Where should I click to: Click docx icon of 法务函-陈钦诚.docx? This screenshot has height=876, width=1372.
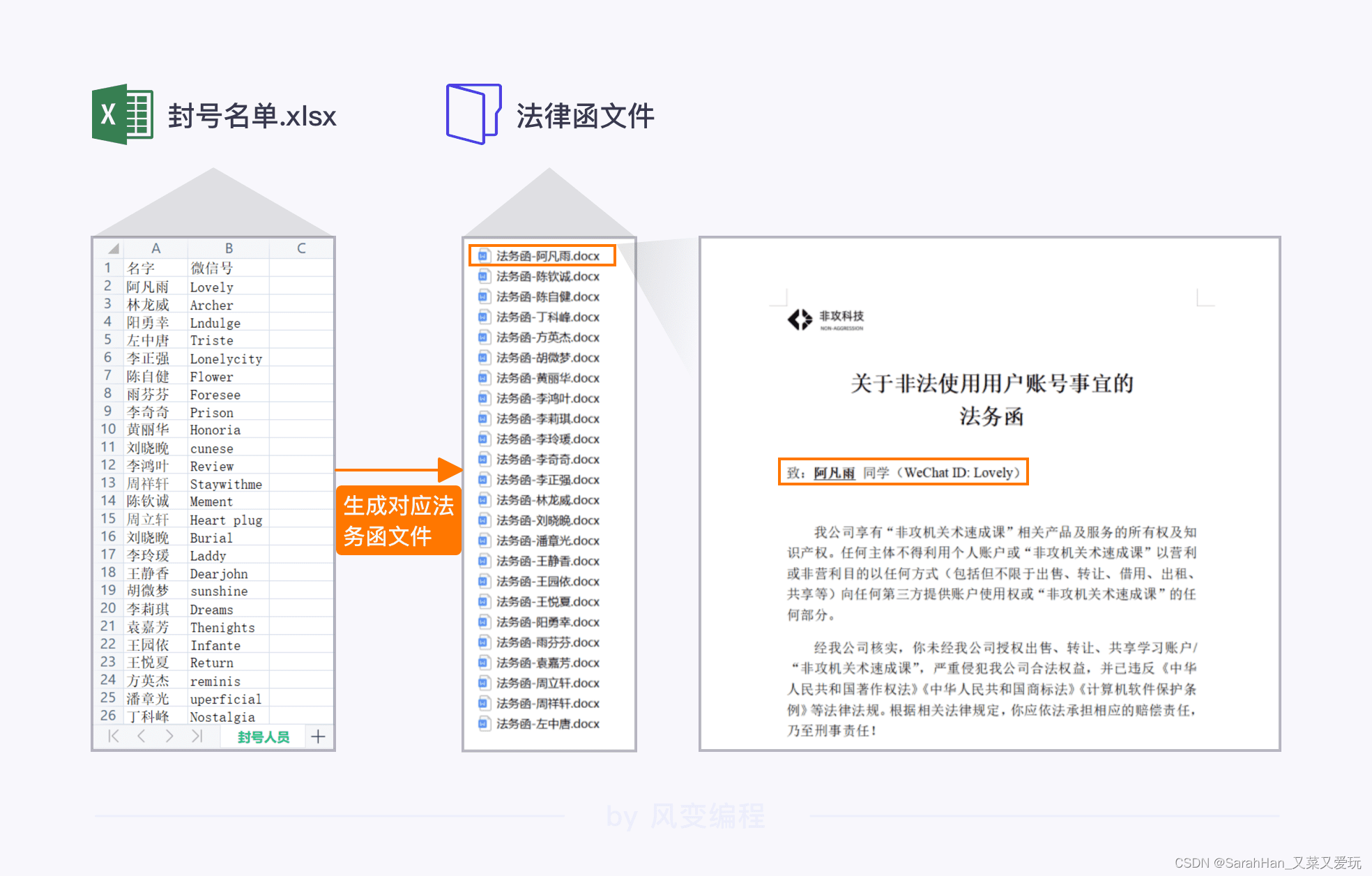pyautogui.click(x=483, y=276)
